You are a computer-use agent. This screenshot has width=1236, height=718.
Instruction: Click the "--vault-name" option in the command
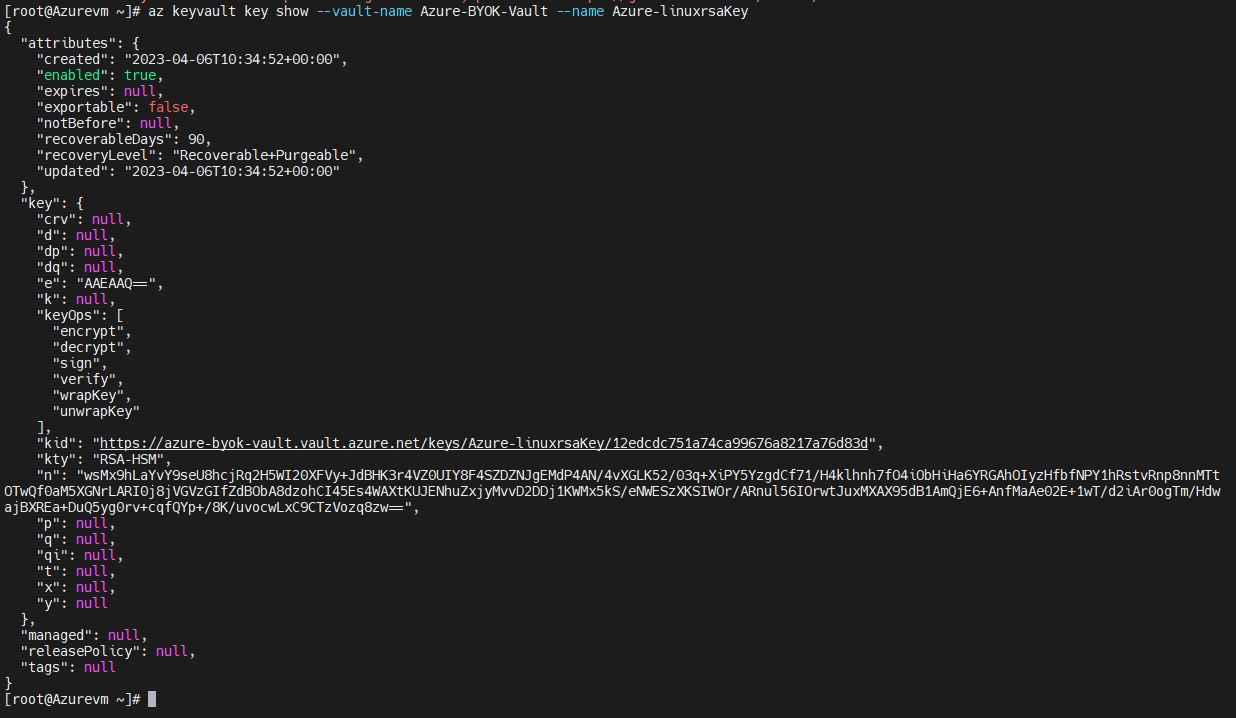pyautogui.click(x=366, y=11)
